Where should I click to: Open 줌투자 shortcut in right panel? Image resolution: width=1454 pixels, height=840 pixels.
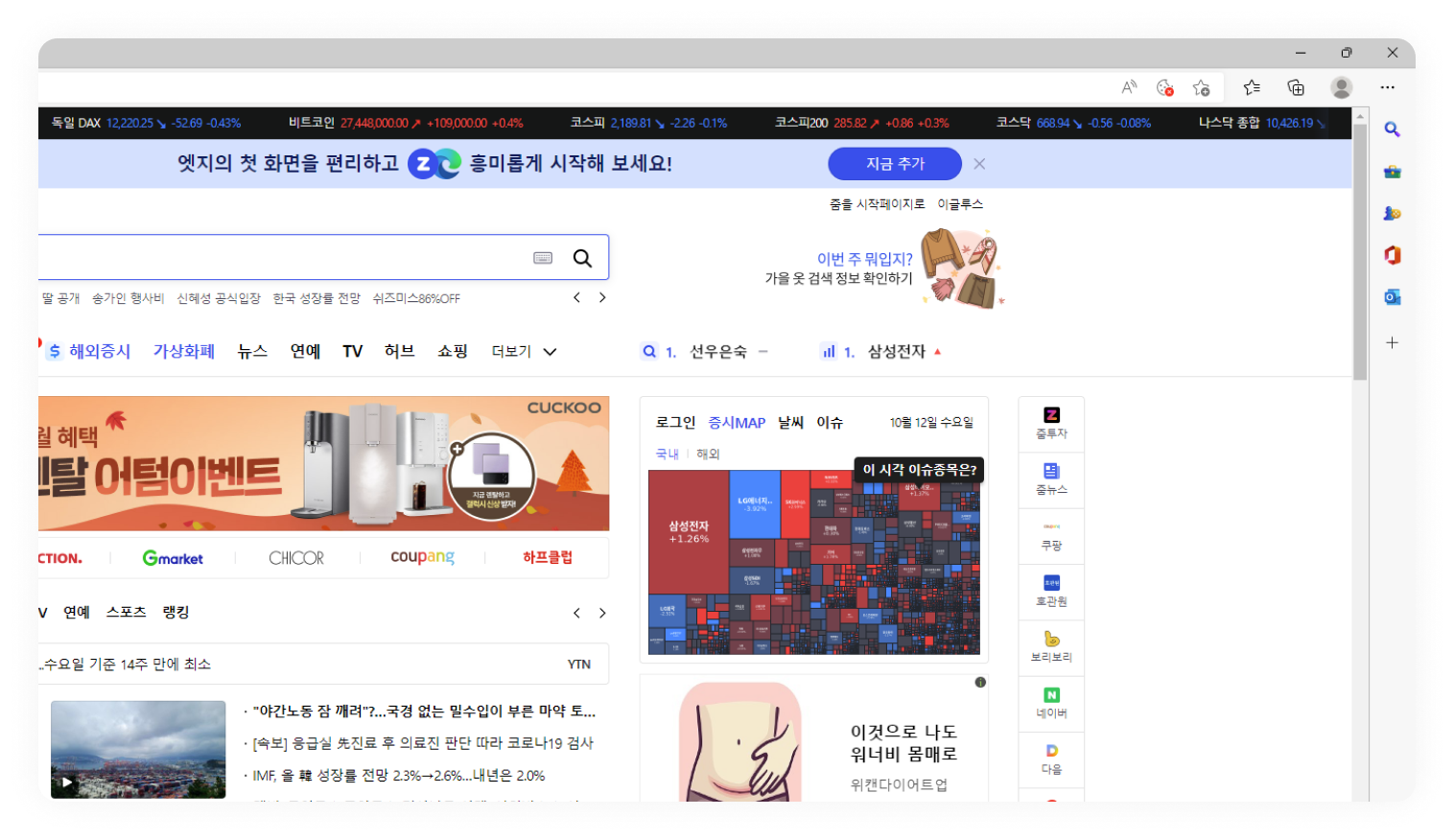[1050, 423]
